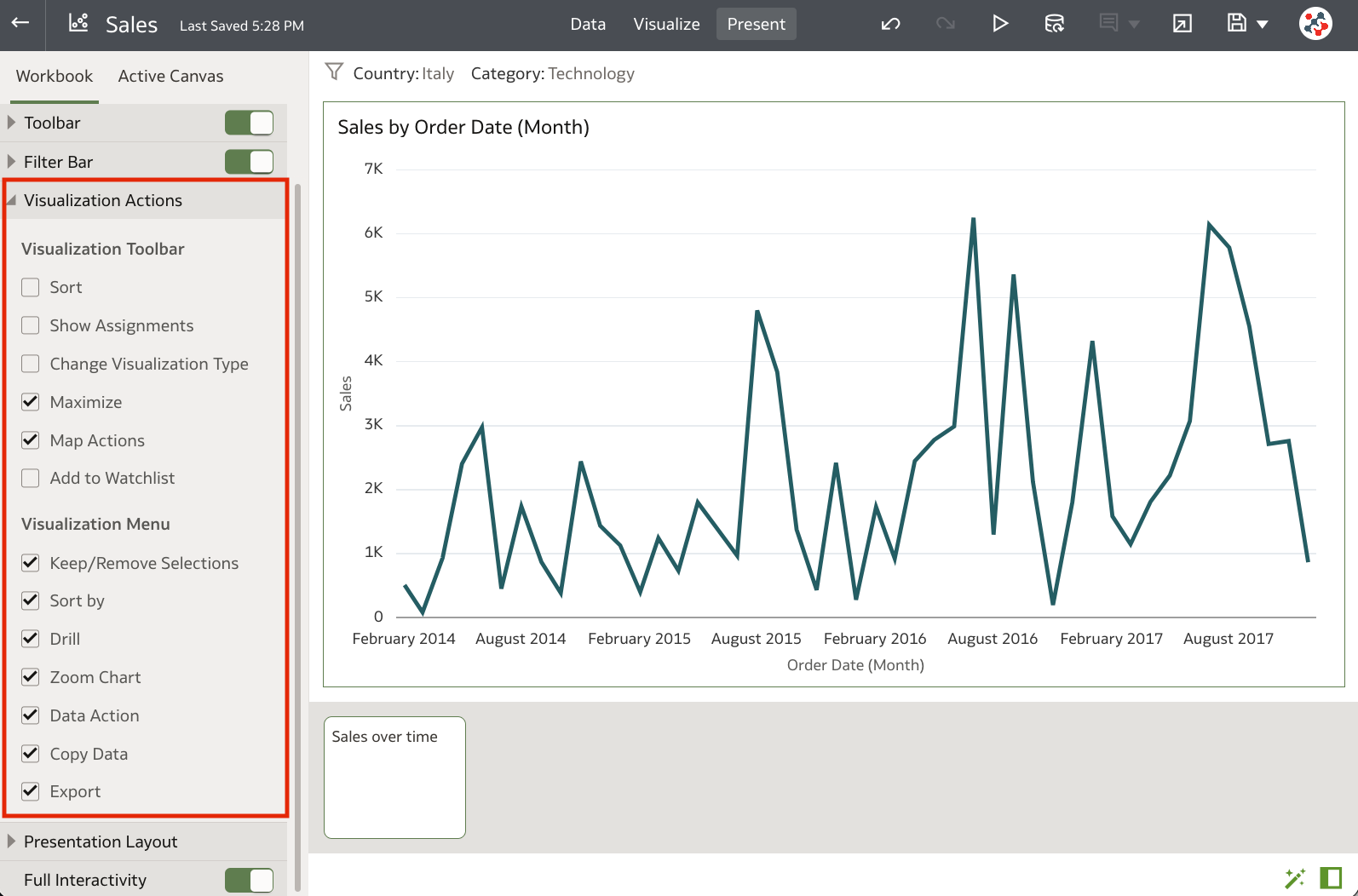Screen dimensions: 1358x896
Task: Enable the Sort checkbox
Action: [x=31, y=287]
